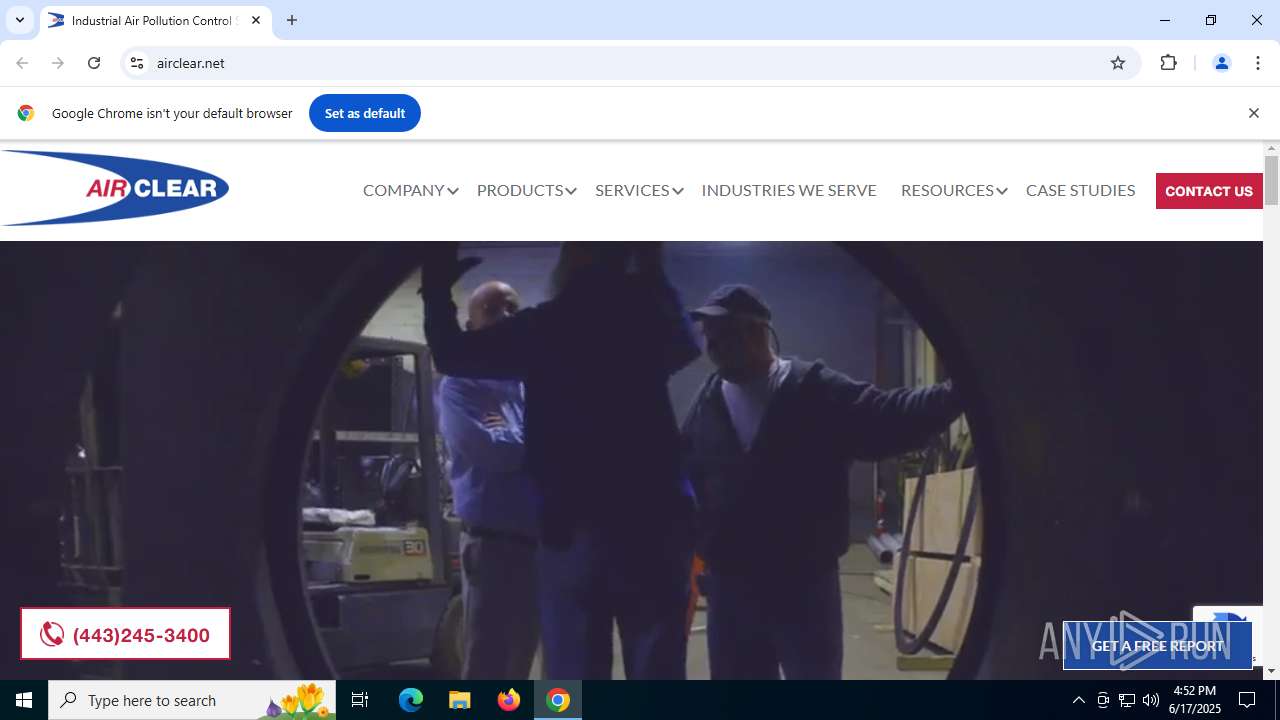Open the PRODUCTS navigation item

(520, 190)
